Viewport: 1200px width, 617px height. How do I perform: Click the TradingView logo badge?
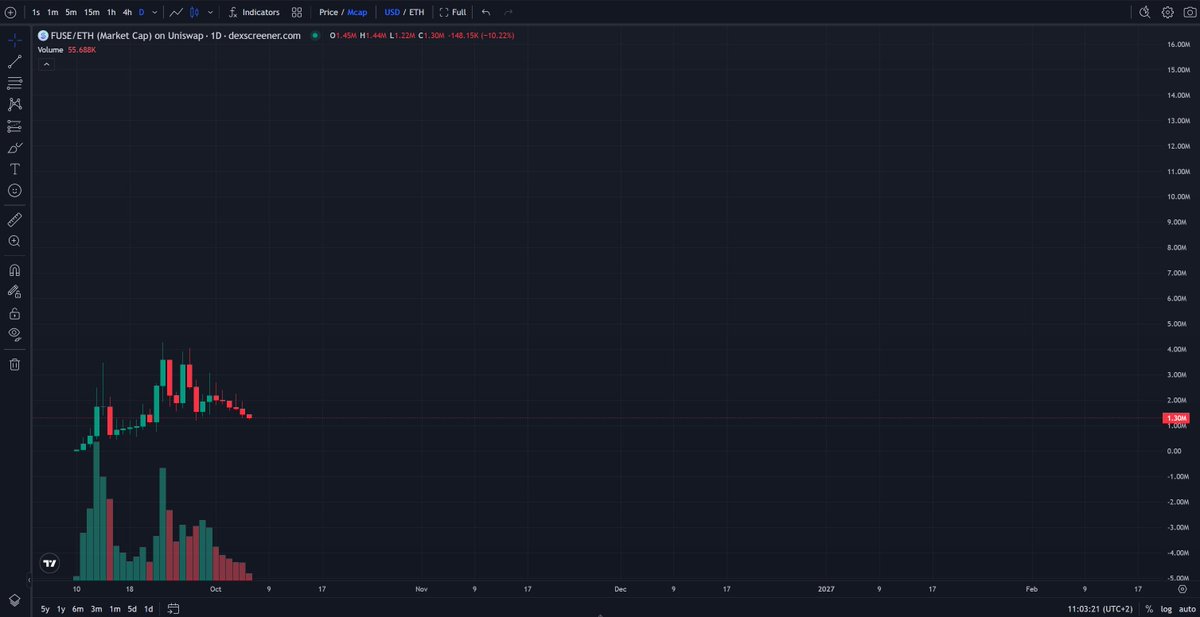pyautogui.click(x=48, y=564)
